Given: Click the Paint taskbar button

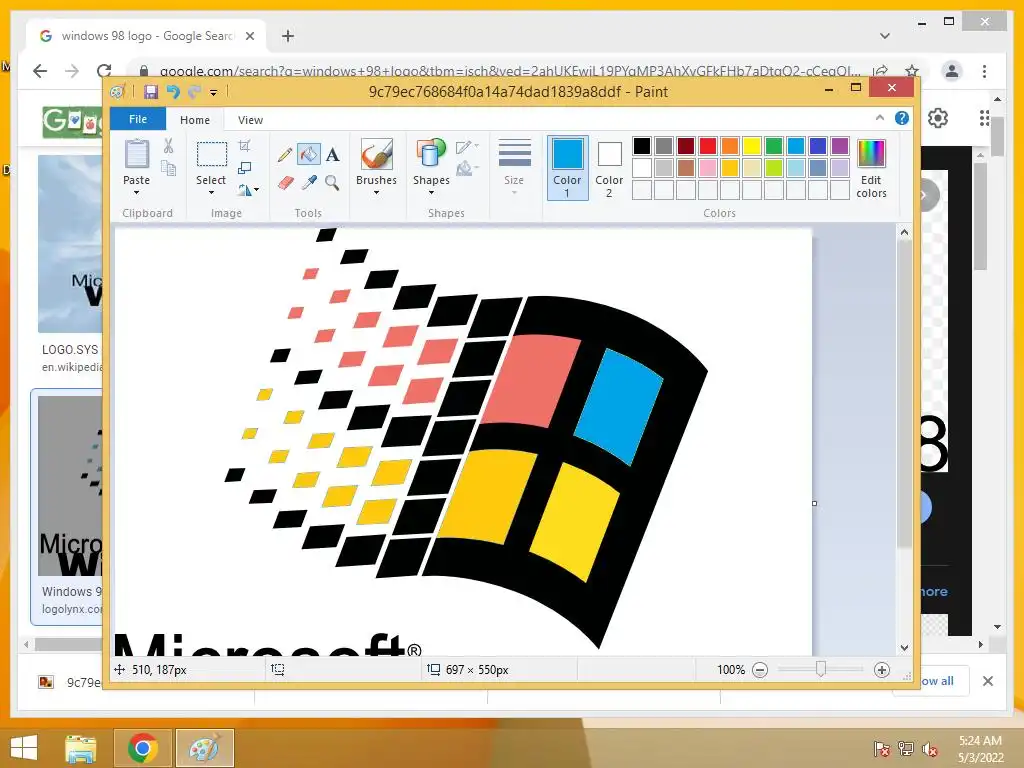Looking at the screenshot, I should coord(204,748).
